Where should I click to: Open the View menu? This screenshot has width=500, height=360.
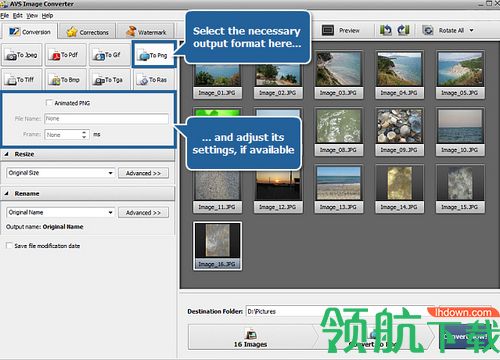pos(32,15)
